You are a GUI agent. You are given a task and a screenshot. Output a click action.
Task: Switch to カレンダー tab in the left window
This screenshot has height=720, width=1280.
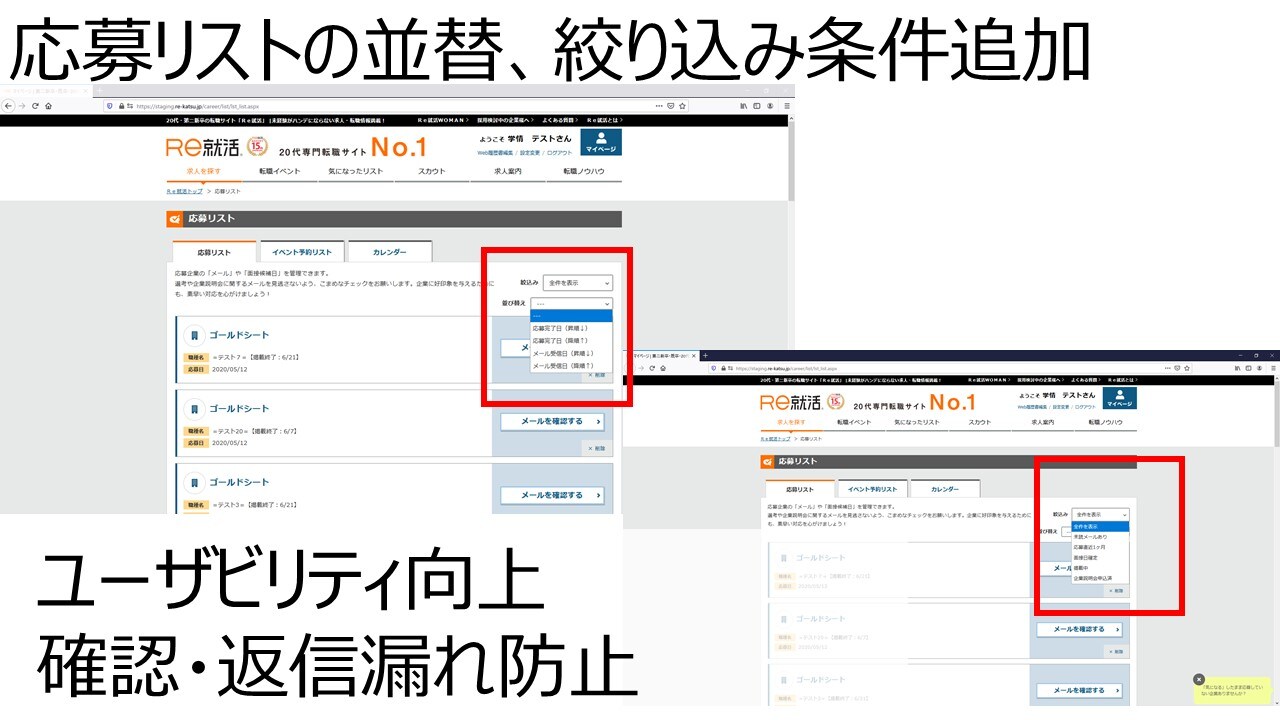390,253
